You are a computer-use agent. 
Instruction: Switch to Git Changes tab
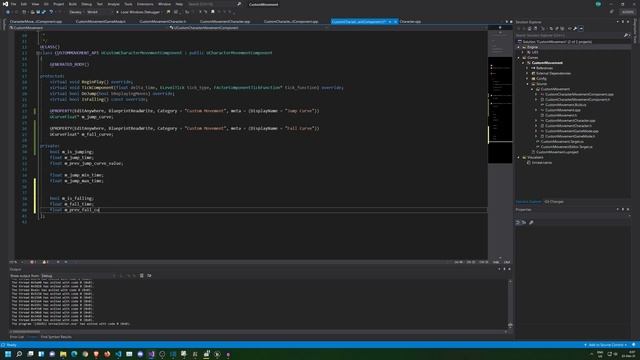pos(554,202)
